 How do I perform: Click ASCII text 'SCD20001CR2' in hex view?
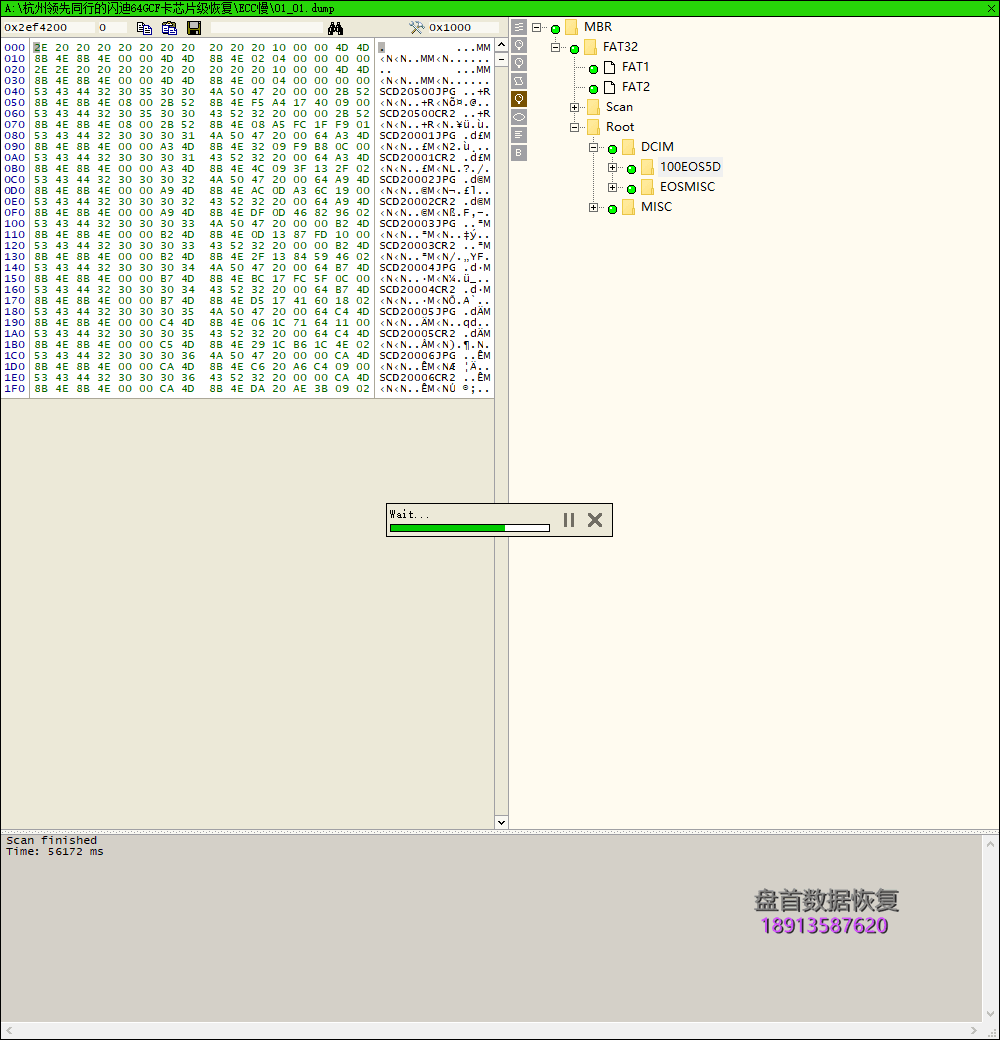click(x=418, y=157)
